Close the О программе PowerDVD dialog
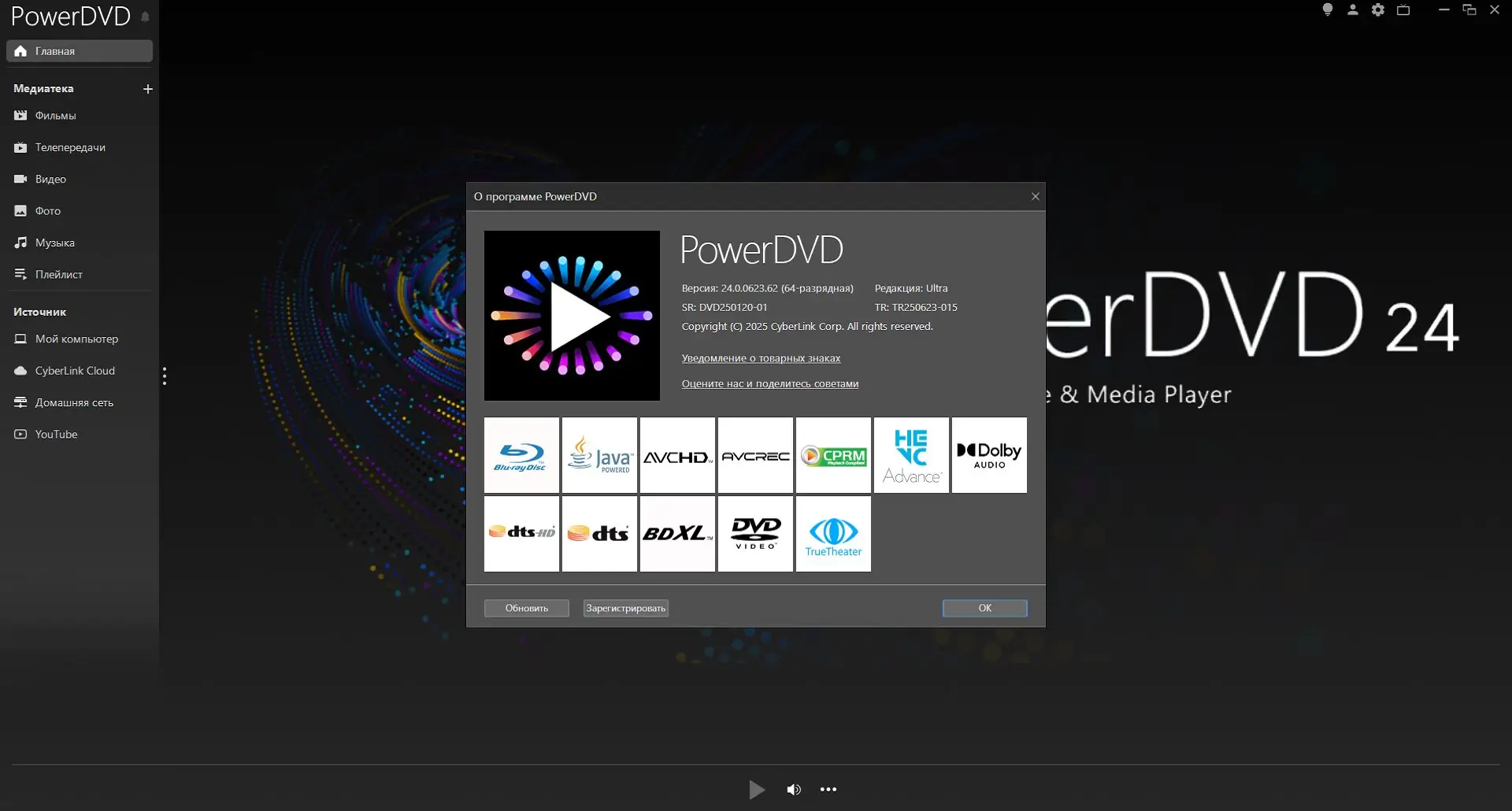This screenshot has width=1512, height=811. coord(1036,197)
